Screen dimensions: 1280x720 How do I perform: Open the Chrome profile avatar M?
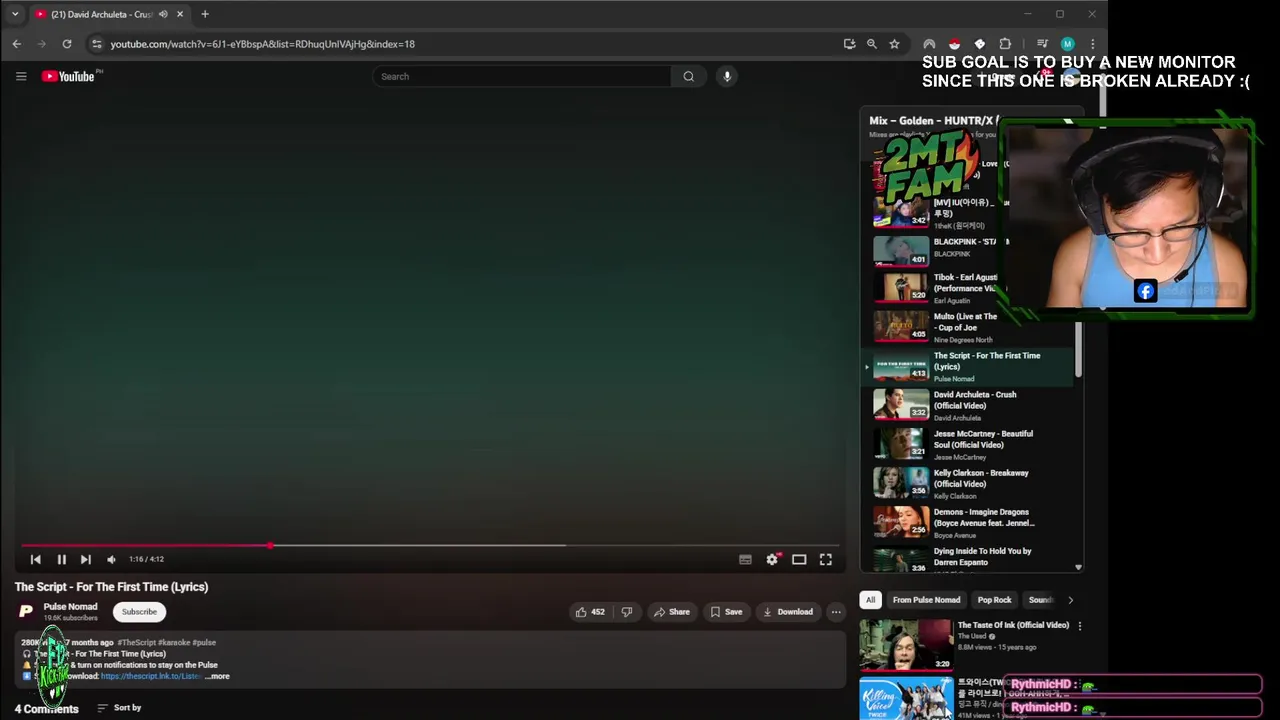[x=1067, y=44]
